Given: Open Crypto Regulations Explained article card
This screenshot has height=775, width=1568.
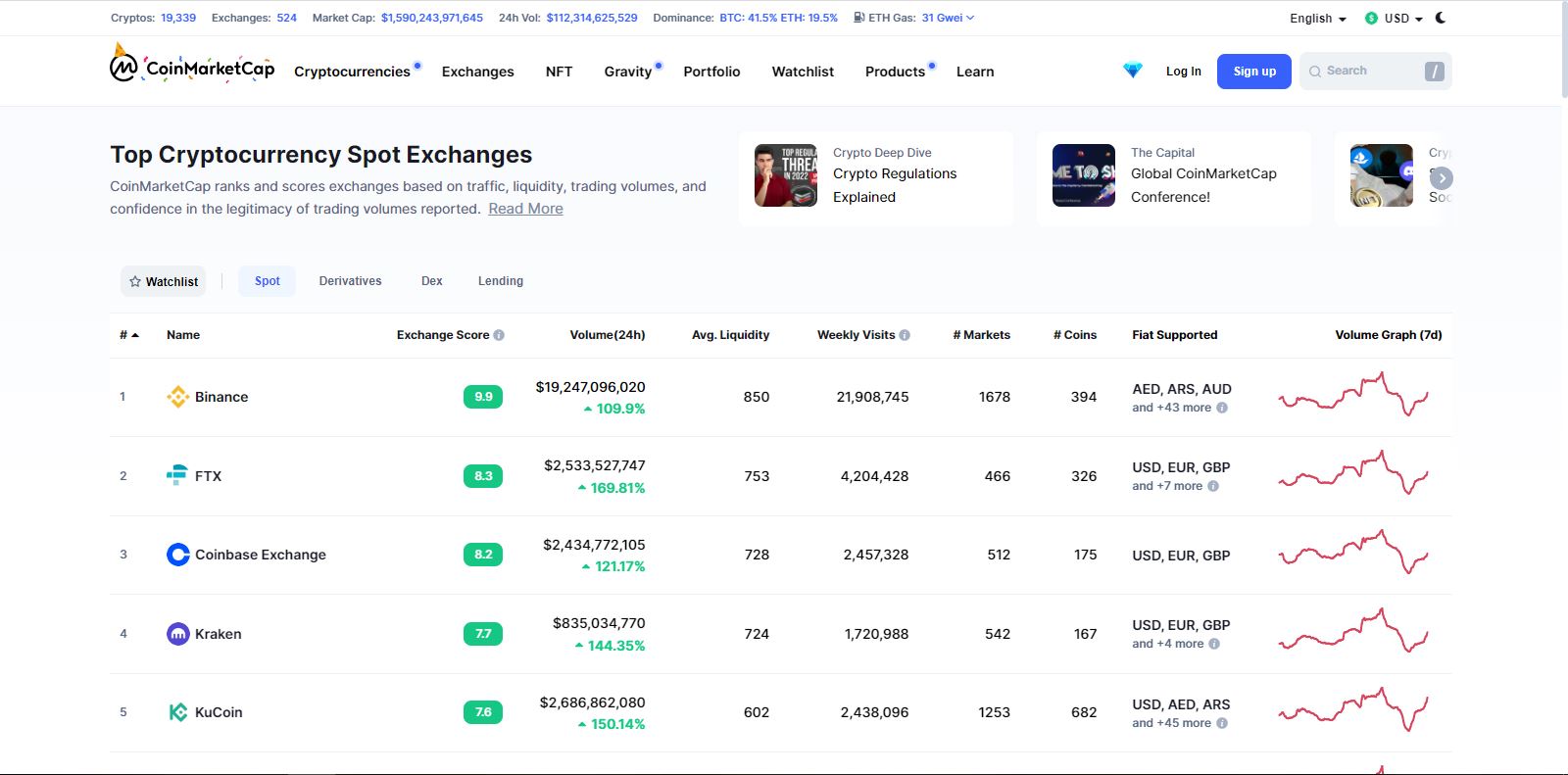Looking at the screenshot, I should 876,178.
